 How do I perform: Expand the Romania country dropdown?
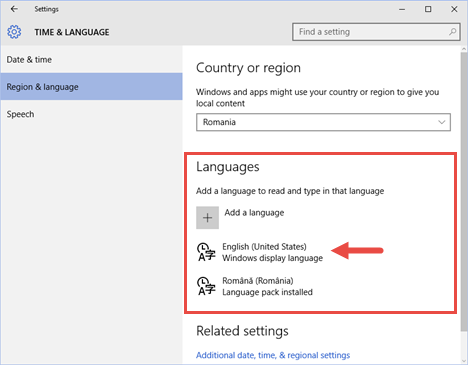click(323, 122)
